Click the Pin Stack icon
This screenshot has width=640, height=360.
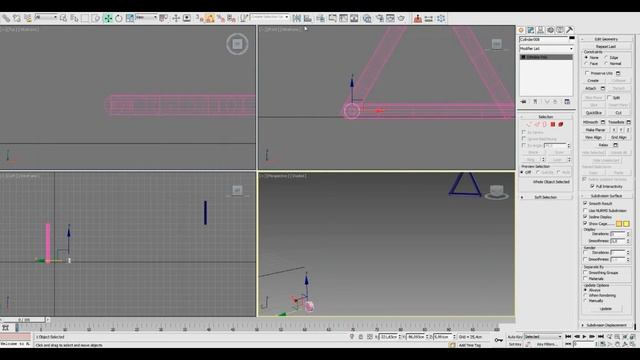pos(524,102)
